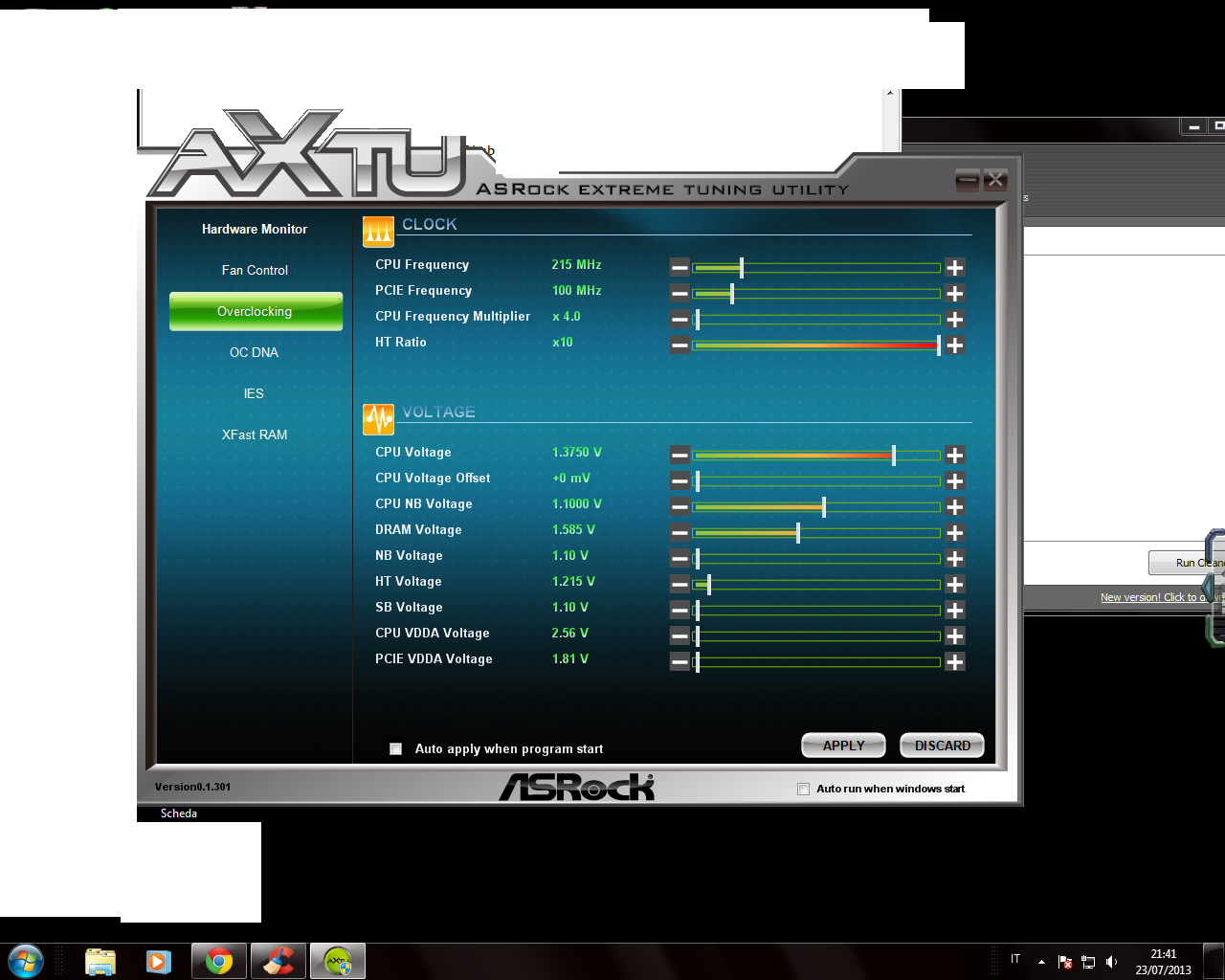Decrease CPU NB Voltage with minus
Screen dimensions: 1225x980
point(679,507)
